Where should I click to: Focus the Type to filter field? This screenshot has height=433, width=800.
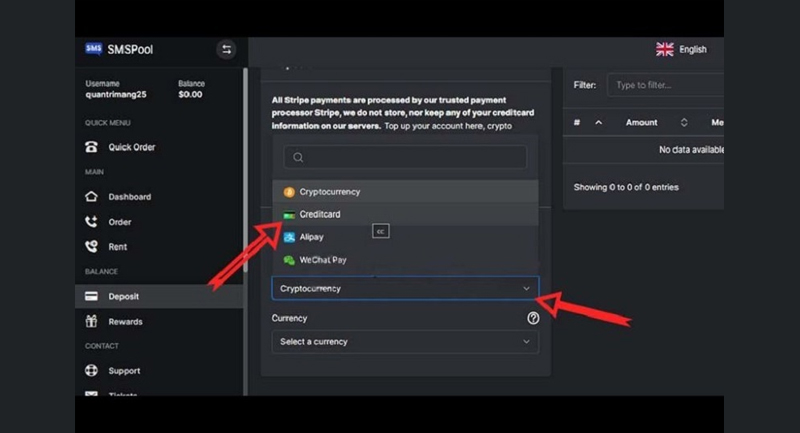click(665, 85)
